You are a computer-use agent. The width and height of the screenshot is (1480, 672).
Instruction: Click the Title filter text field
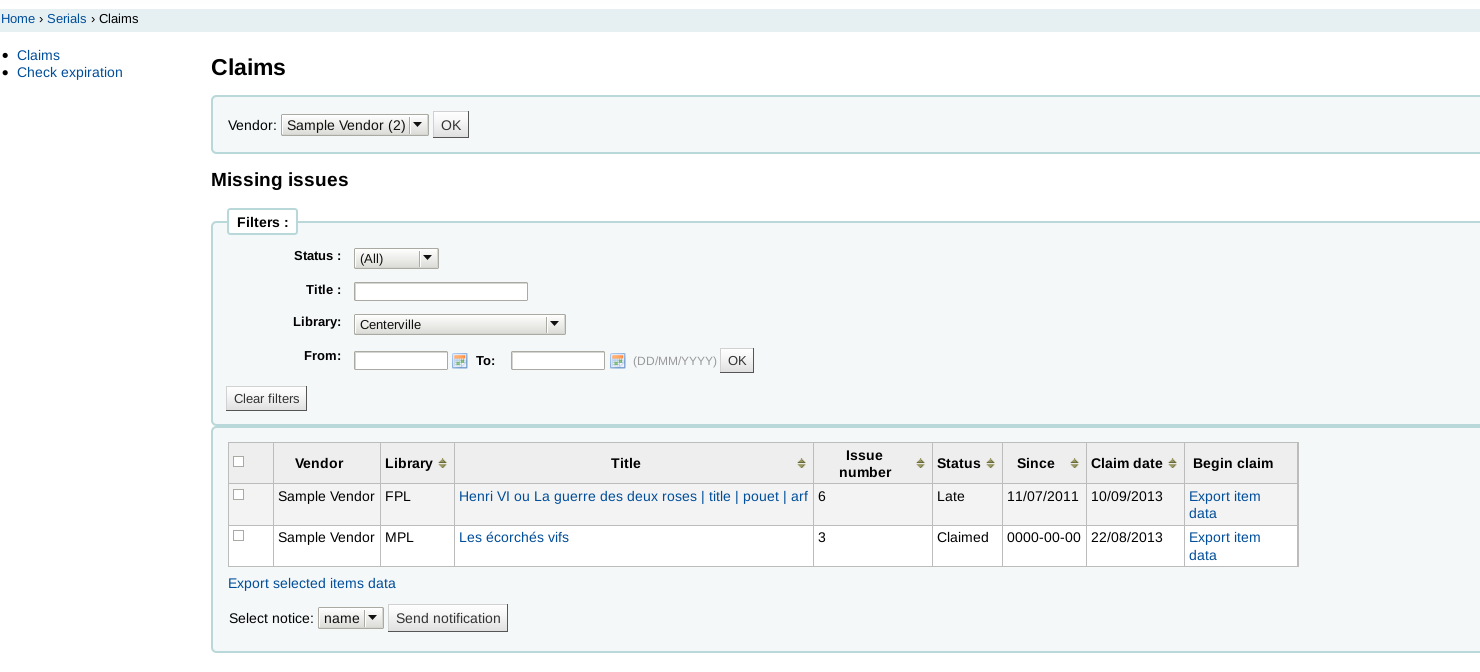pos(440,292)
